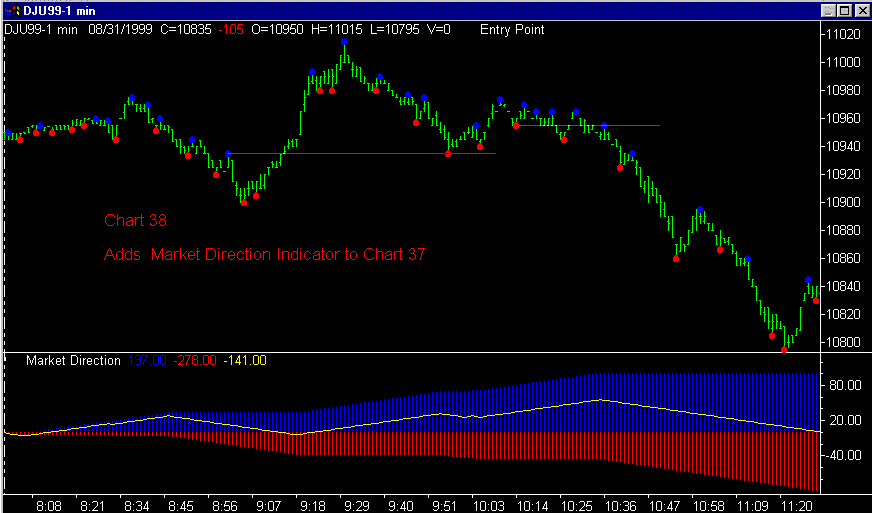Click the -40.00 indicator axis label
The height and width of the screenshot is (513, 872).
[843, 455]
